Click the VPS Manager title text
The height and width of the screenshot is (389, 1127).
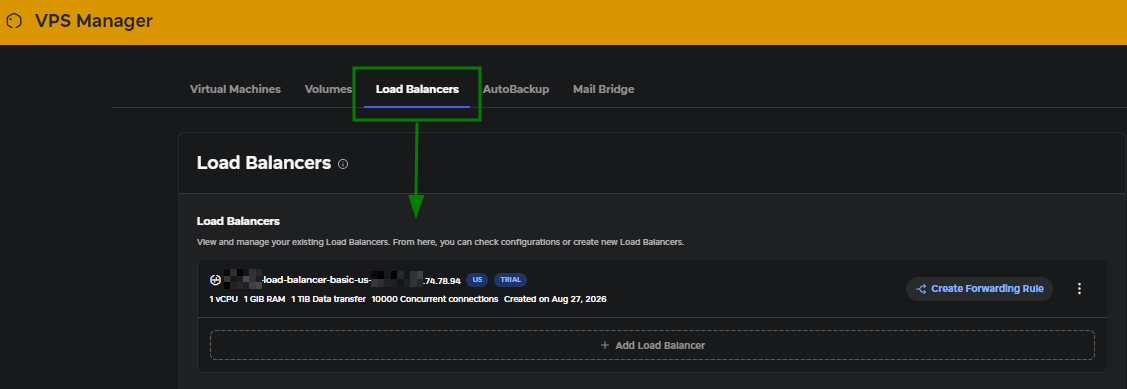pyautogui.click(x=93, y=21)
